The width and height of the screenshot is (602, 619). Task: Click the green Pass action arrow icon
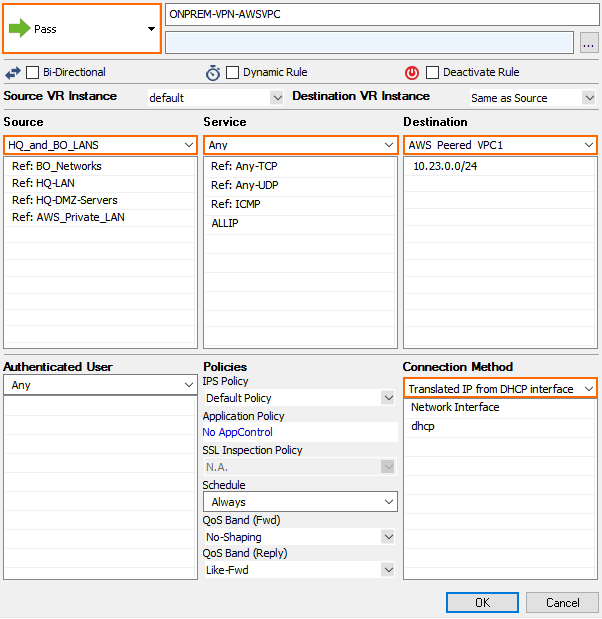19,28
